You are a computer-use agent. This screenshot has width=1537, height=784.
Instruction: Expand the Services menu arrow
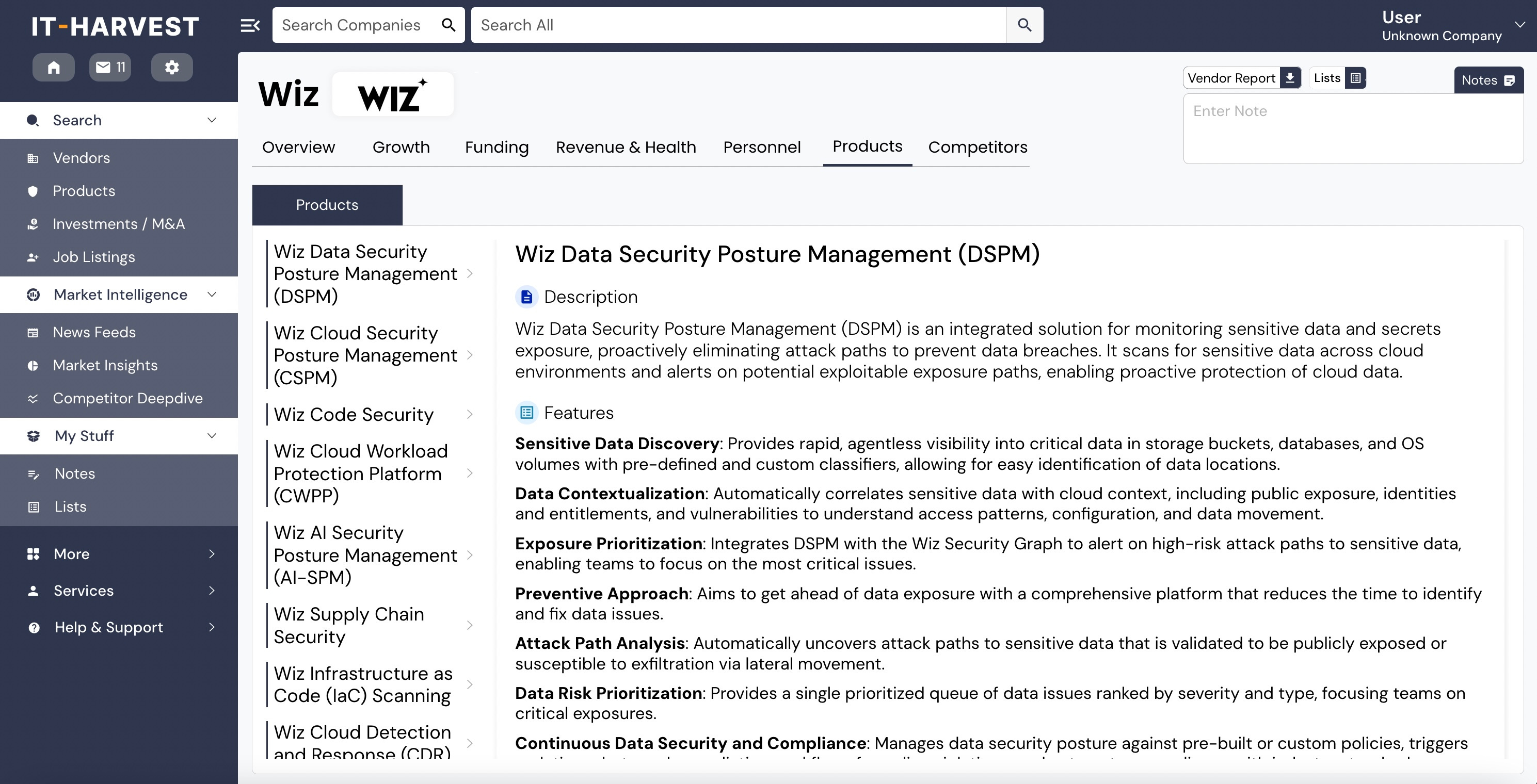(x=212, y=591)
